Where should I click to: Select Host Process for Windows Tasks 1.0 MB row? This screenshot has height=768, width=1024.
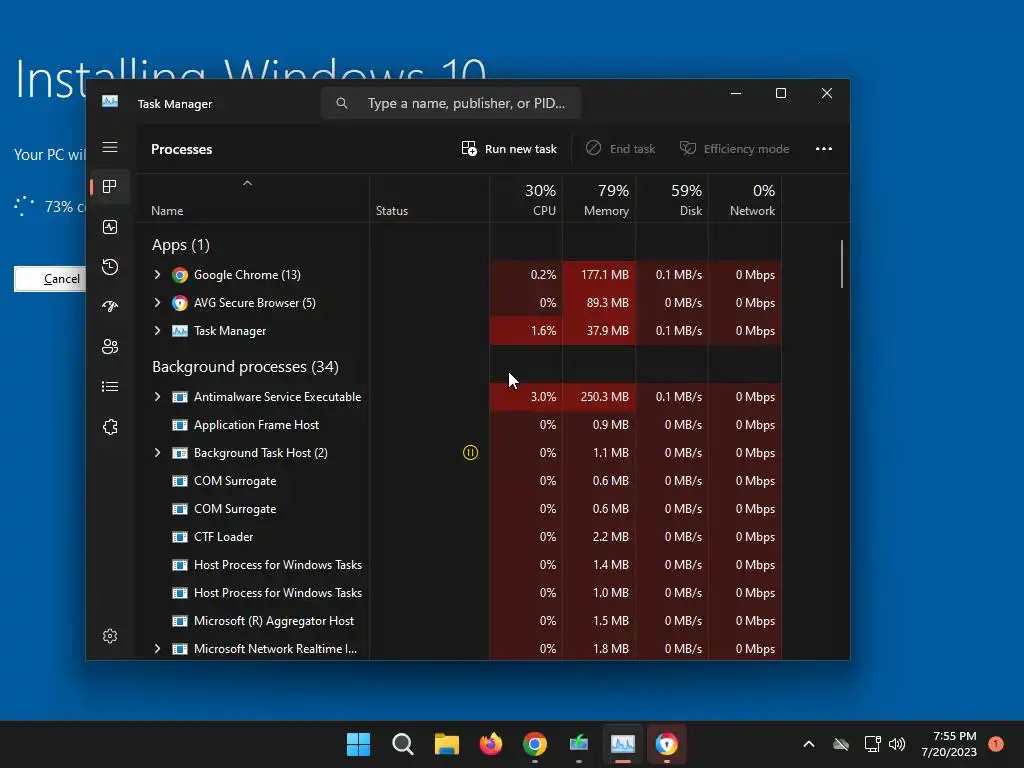click(x=459, y=593)
